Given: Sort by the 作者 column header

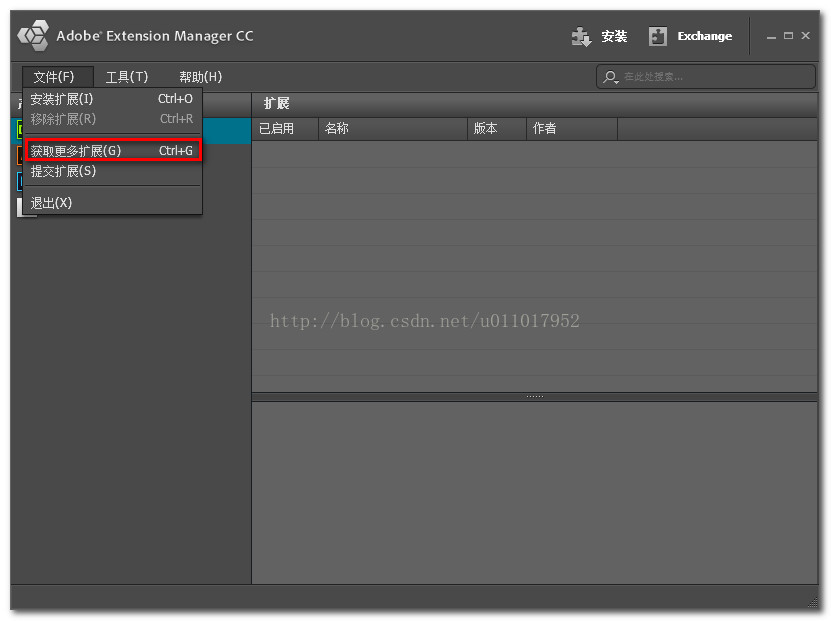Looking at the screenshot, I should pos(571,128).
